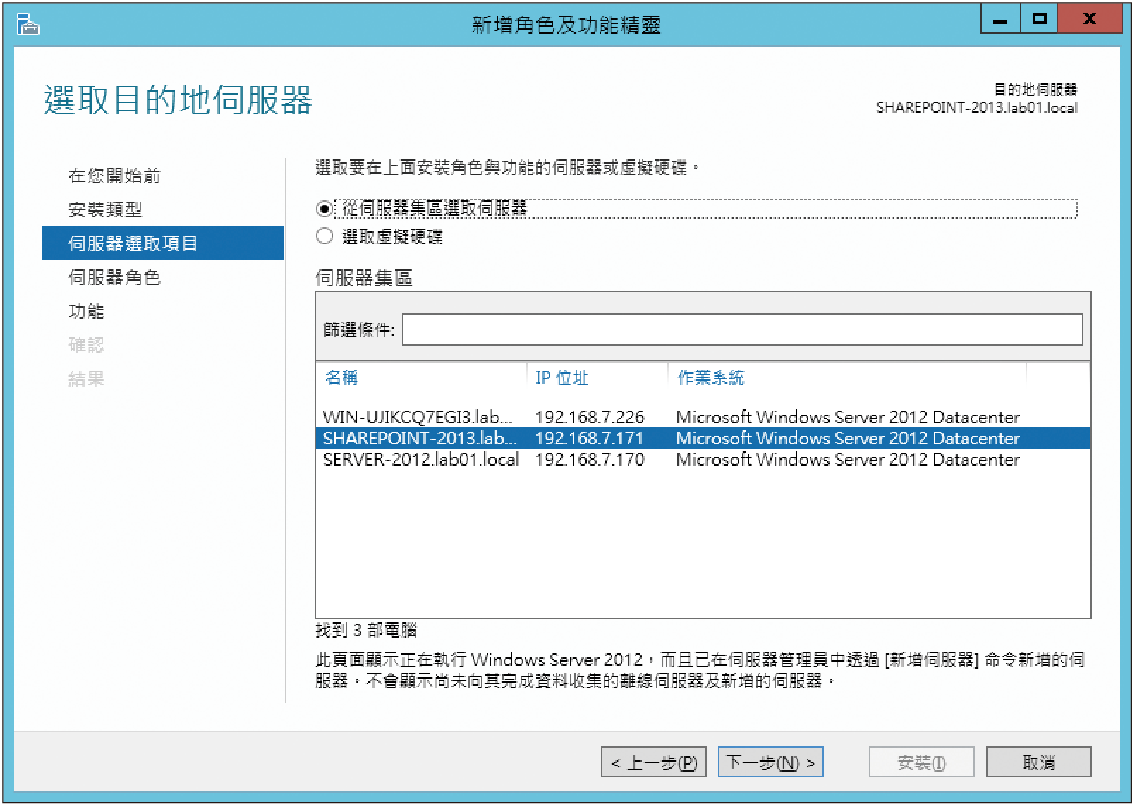This screenshot has width=1135, height=806.
Task: Focus the 篩選條件 filter input field
Action: point(743,329)
